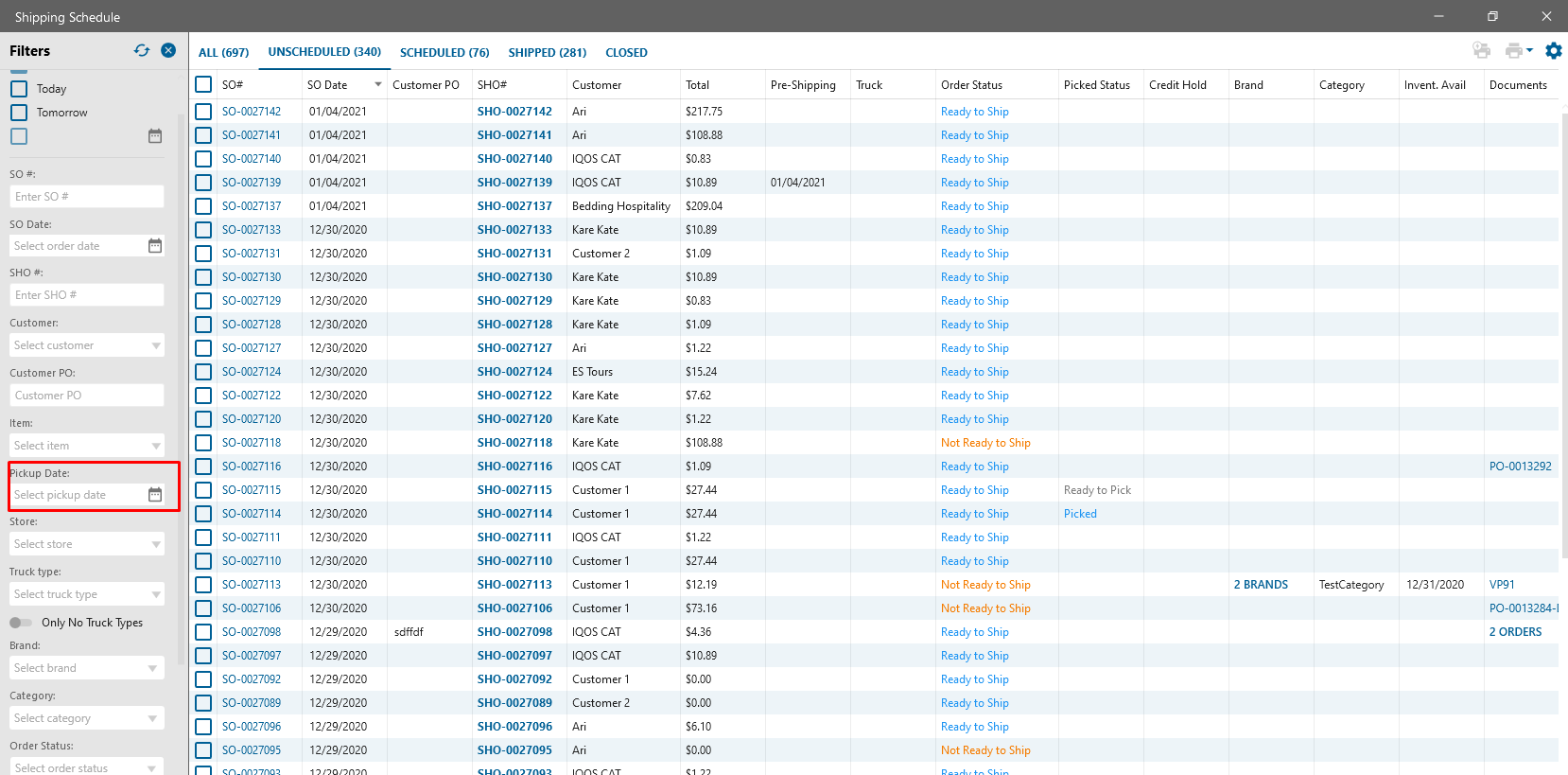The image size is (1568, 775).
Task: Open the Select customer dropdown
Action: 87,345
